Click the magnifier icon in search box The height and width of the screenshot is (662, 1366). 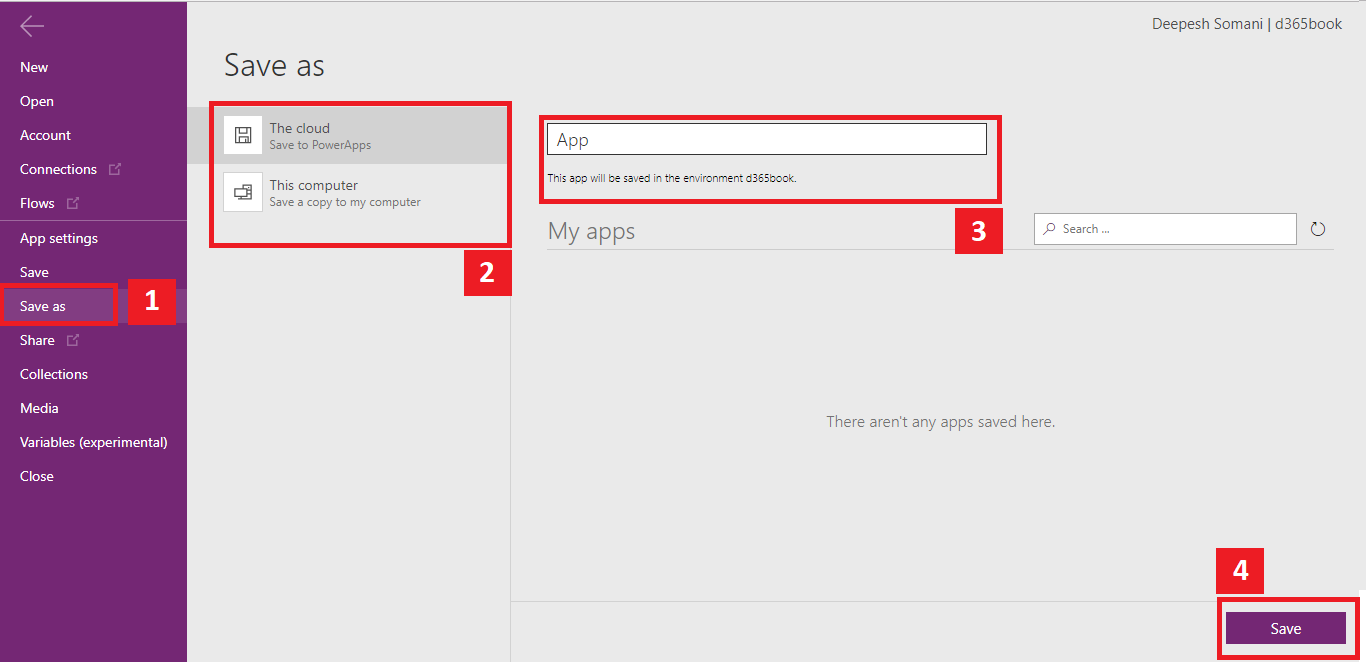1049,229
